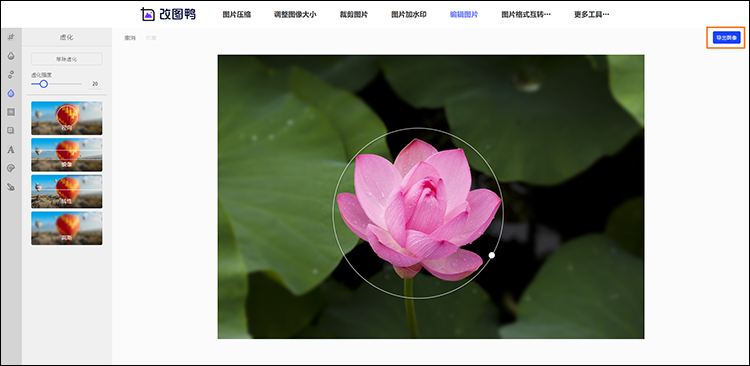The image size is (750, 366).
Task: Open the frame tool in sidebar
Action: pyautogui.click(x=11, y=112)
